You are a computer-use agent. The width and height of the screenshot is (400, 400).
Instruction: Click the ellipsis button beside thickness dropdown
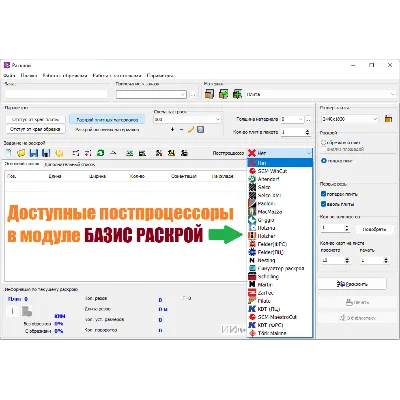pyautogui.click(x=308, y=119)
